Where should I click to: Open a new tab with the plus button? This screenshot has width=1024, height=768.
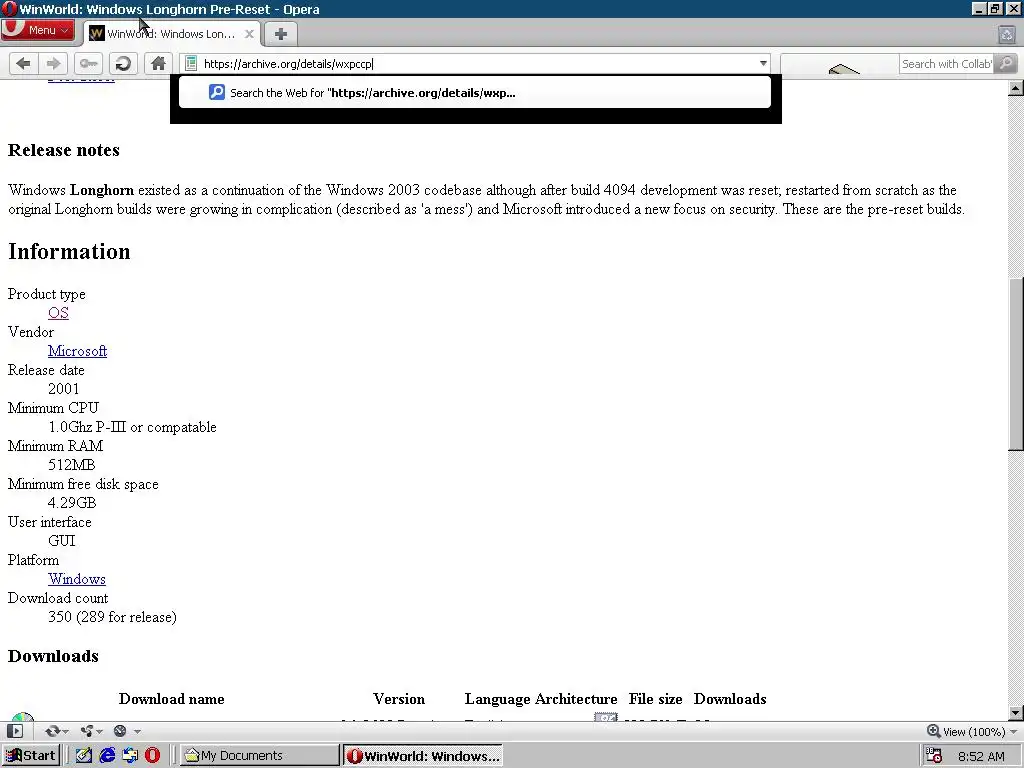pyautogui.click(x=281, y=34)
